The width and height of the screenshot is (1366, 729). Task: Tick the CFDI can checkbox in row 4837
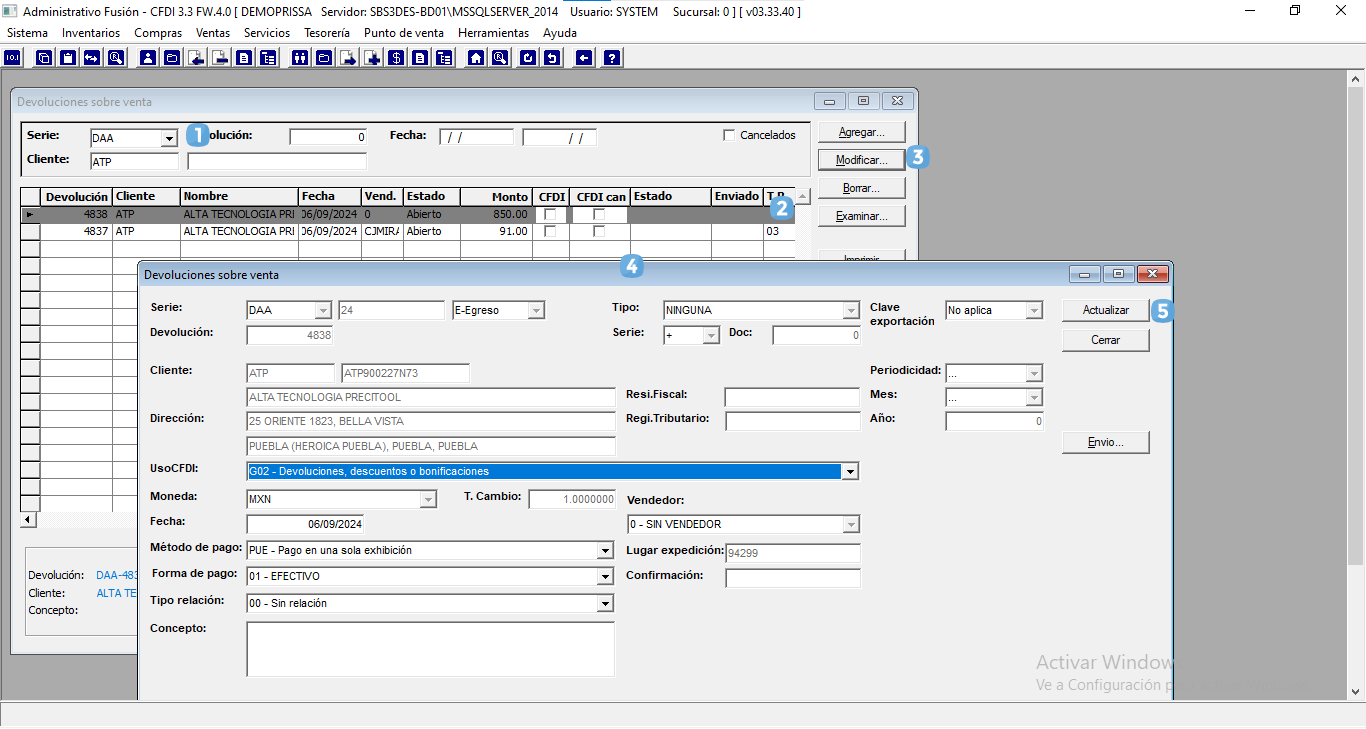tap(599, 231)
